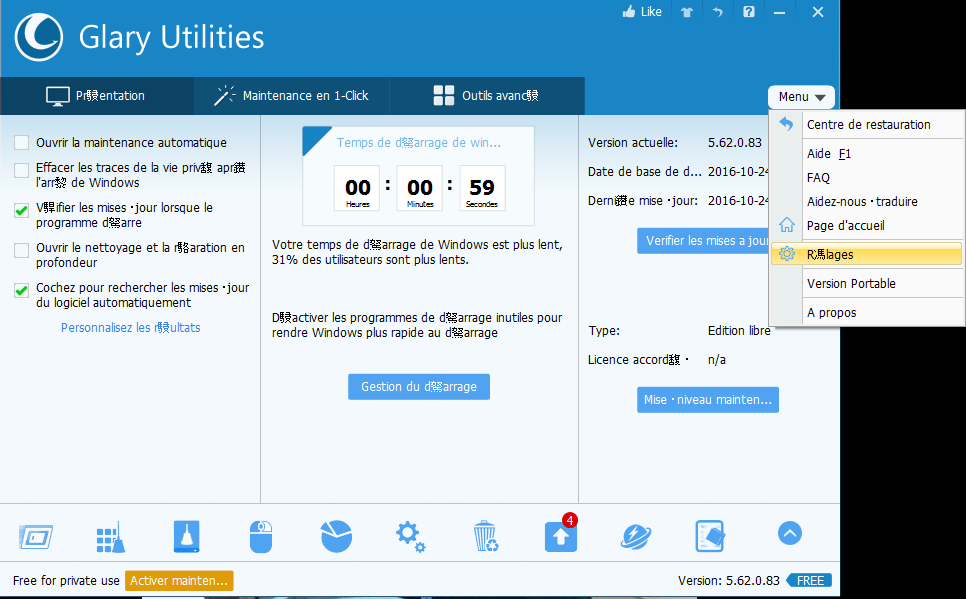Image resolution: width=966 pixels, height=599 pixels.
Task: Click the monitor-shaped first dock icon
Action: click(36, 537)
